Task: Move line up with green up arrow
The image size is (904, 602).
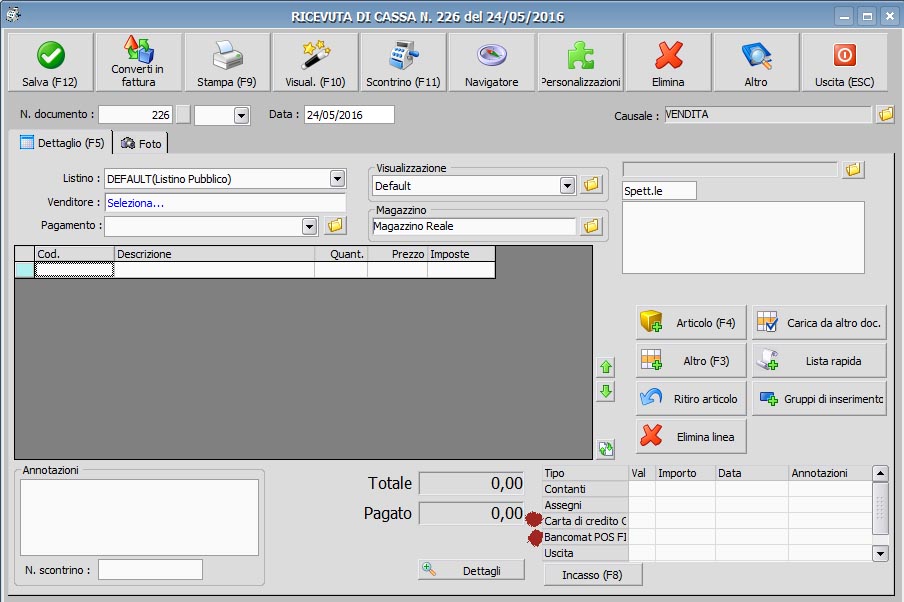Action: click(605, 367)
